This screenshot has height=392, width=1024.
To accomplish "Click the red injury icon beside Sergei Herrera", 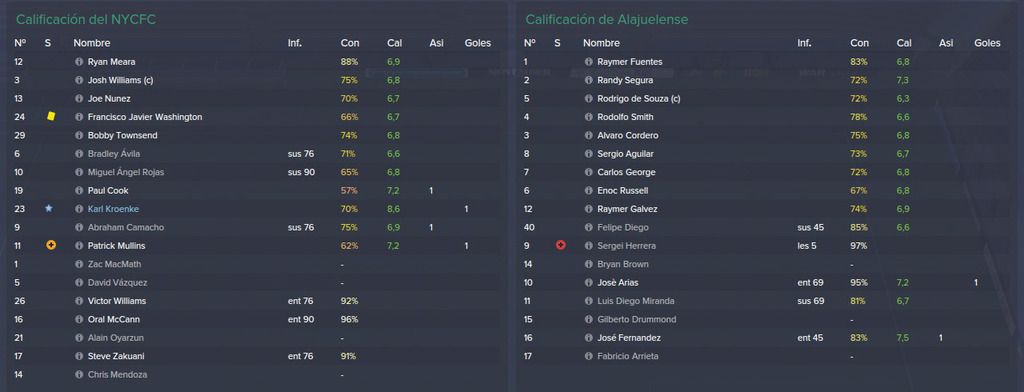I will pos(560,246).
